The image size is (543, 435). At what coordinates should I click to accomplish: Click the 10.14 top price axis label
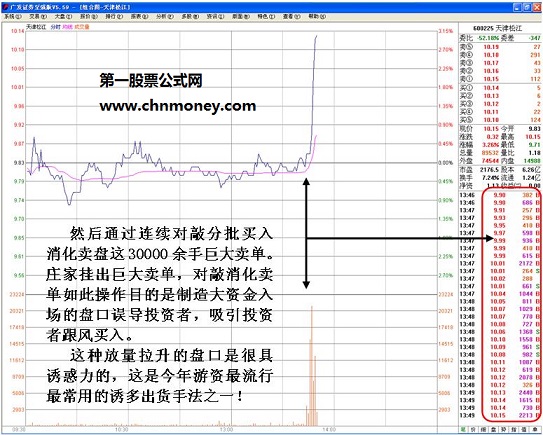[x=18, y=31]
